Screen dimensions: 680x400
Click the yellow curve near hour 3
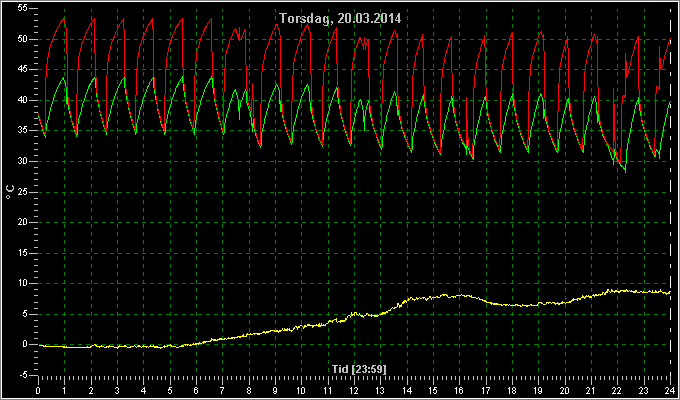117,346
